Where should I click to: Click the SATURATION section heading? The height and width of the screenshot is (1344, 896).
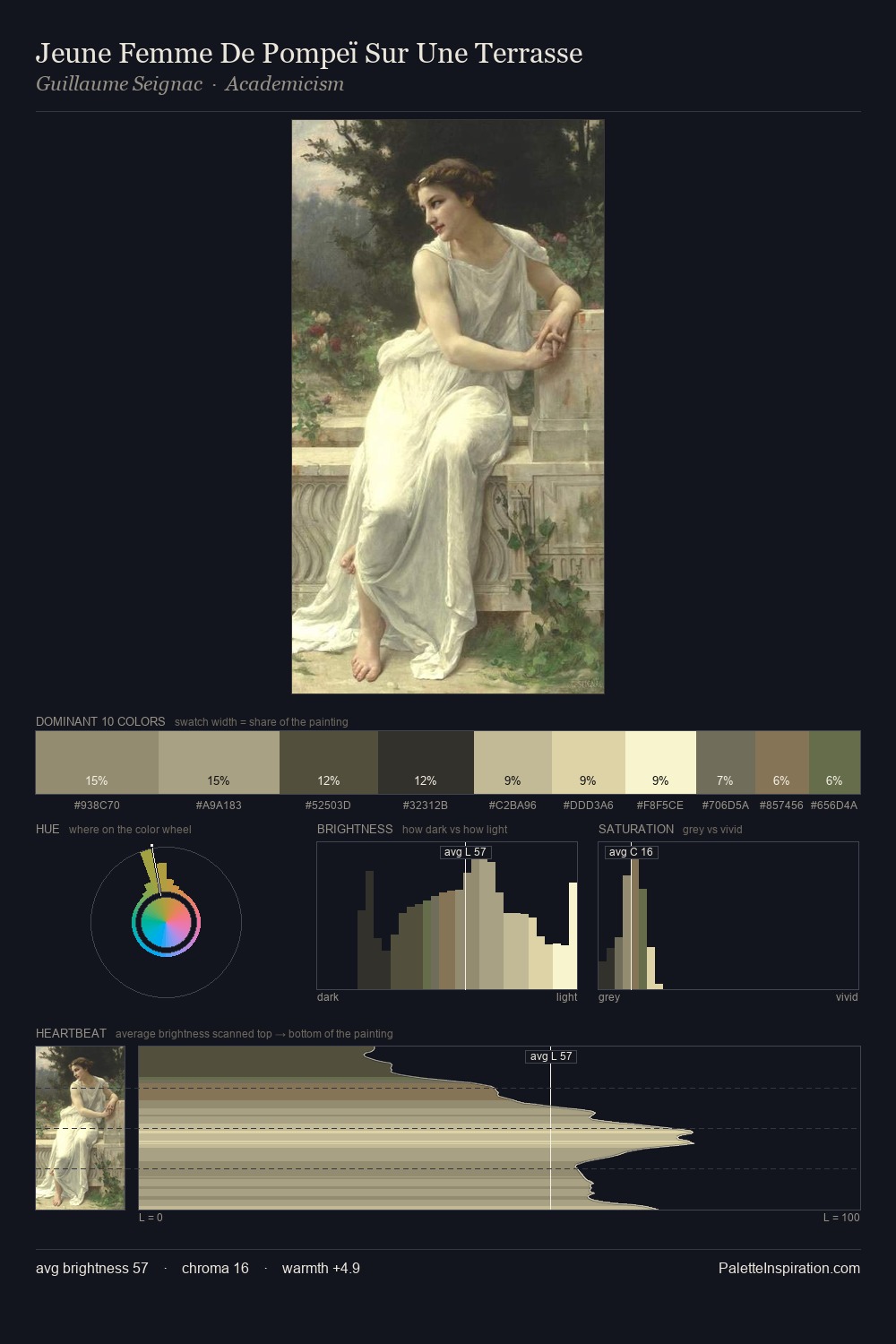click(636, 829)
